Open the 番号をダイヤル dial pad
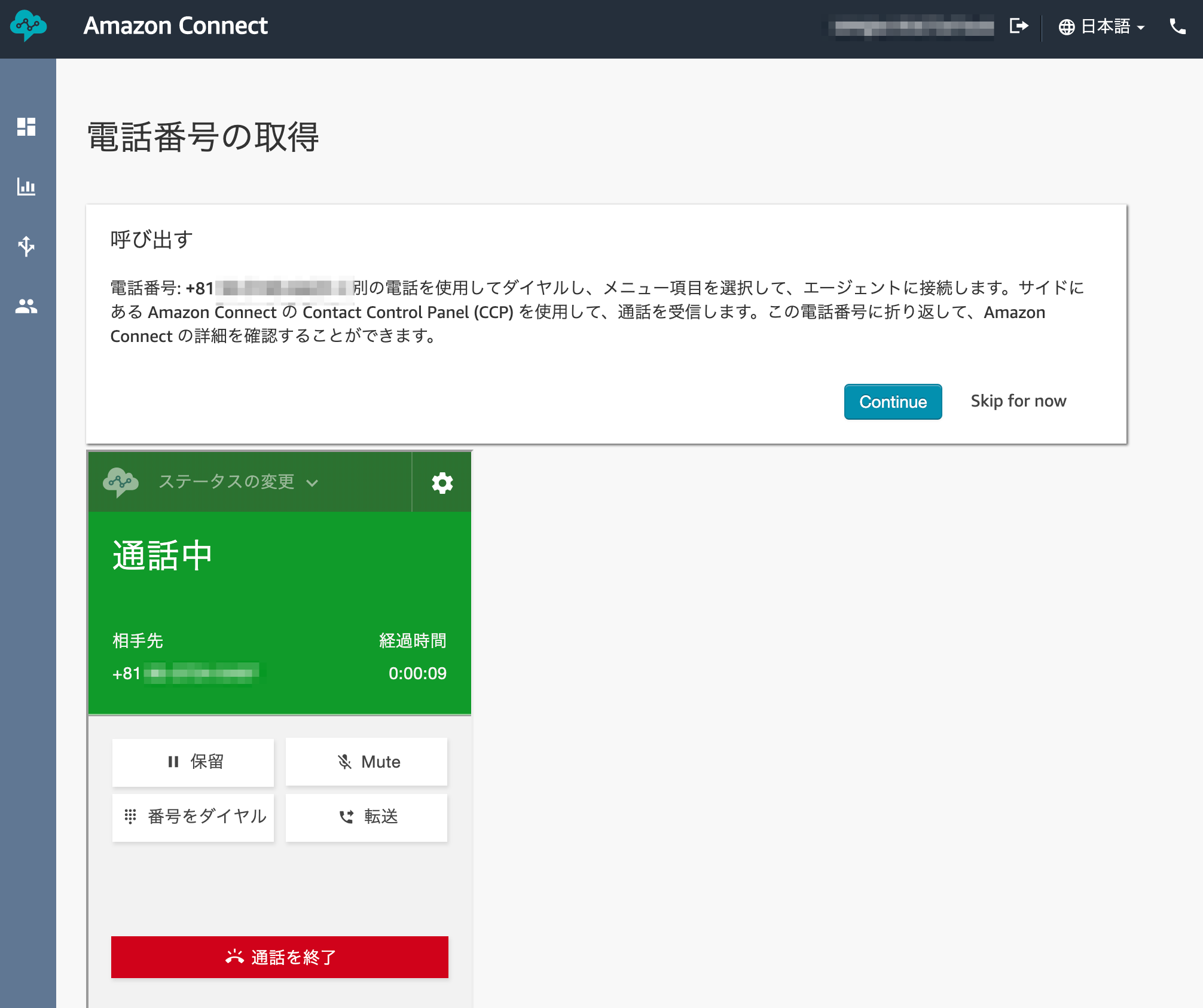 tap(193, 817)
